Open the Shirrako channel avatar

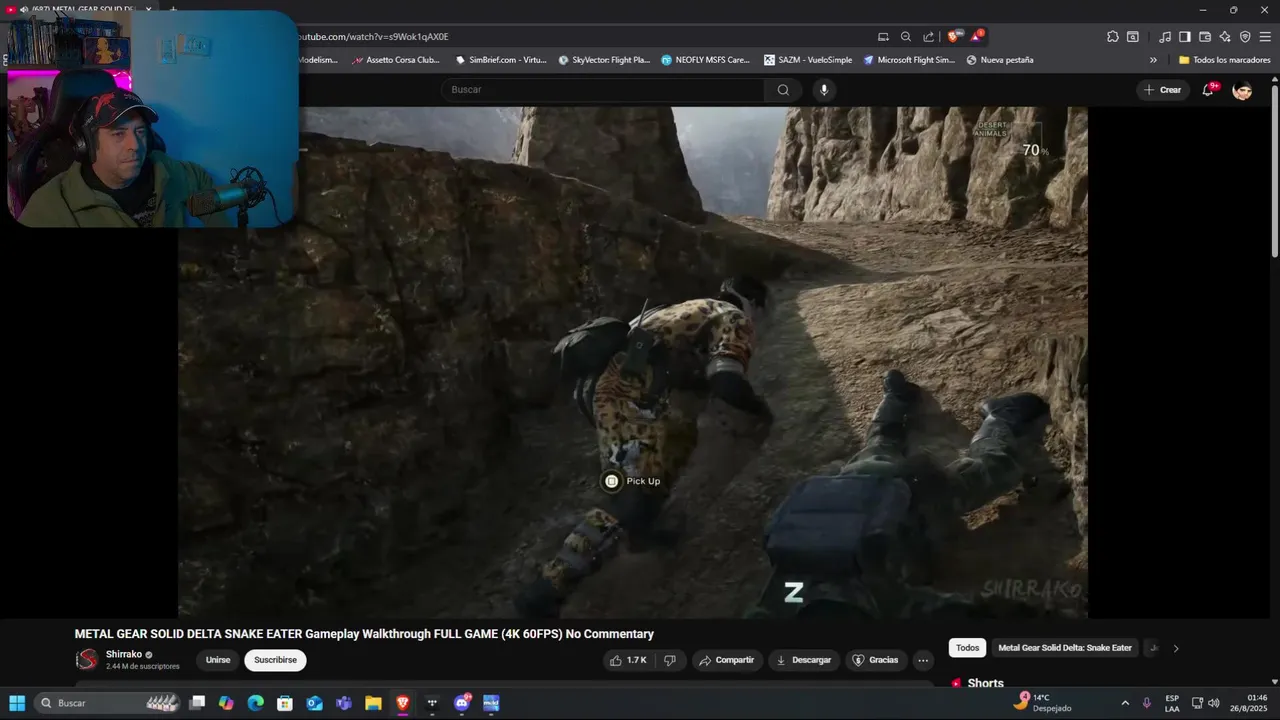coord(87,660)
